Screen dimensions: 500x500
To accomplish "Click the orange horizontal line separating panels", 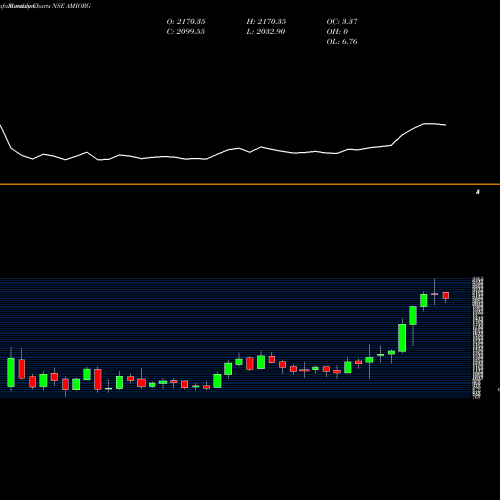I will coord(250,184).
